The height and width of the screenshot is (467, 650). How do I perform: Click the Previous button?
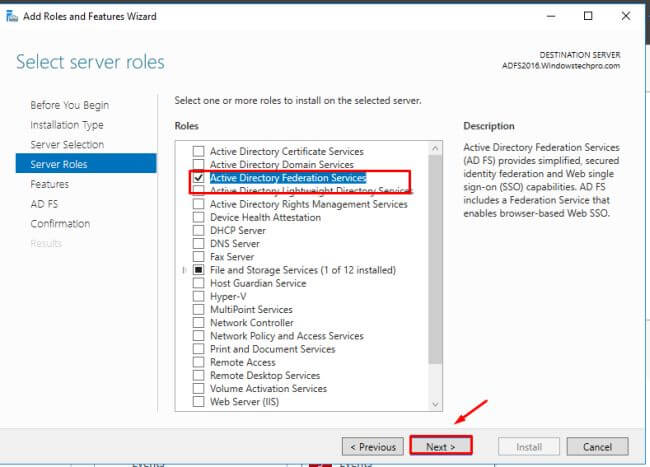tap(373, 447)
